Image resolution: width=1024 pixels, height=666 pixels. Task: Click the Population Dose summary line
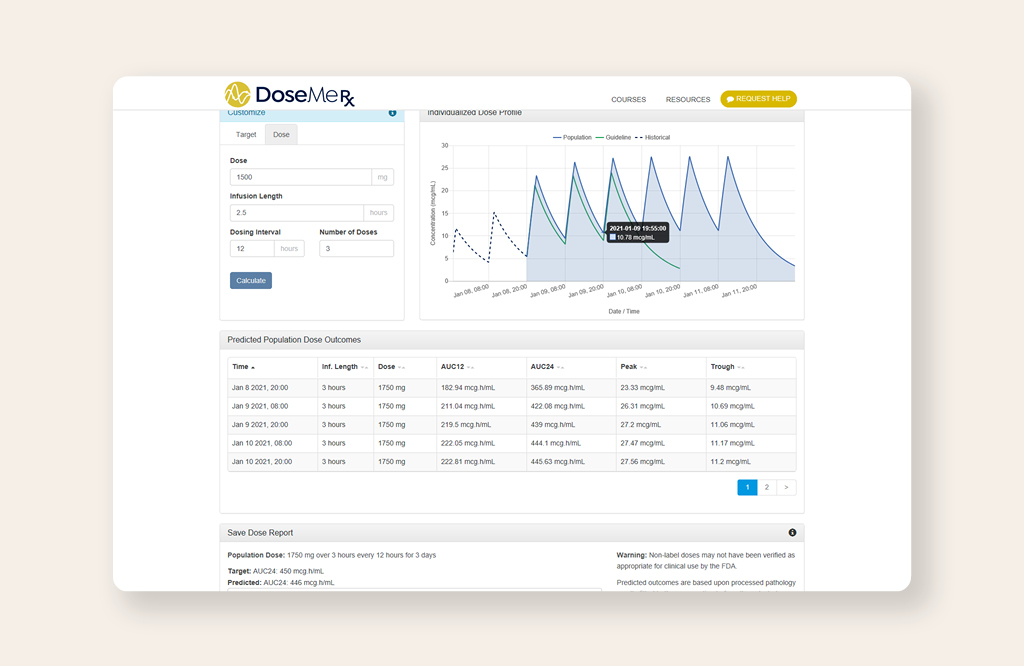tap(332, 556)
